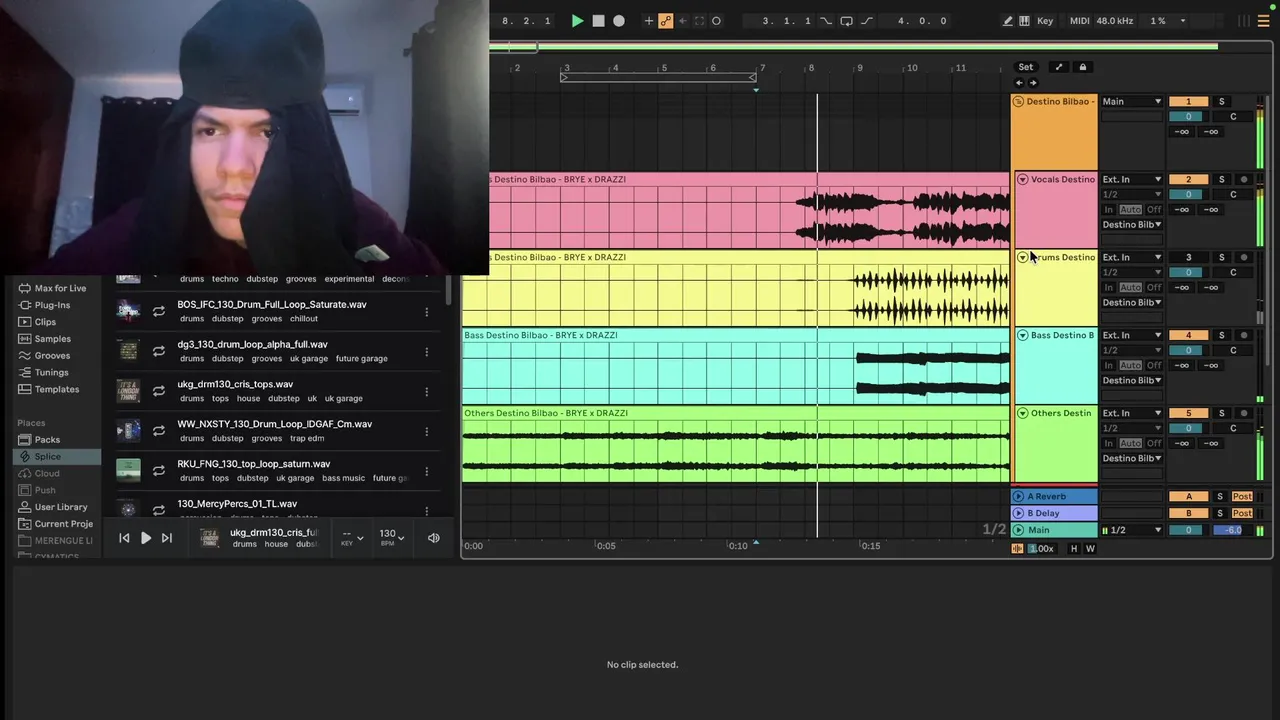Open options menu for ukg_drm130_cris_tops.wav
1280x720 pixels.
tap(426, 391)
